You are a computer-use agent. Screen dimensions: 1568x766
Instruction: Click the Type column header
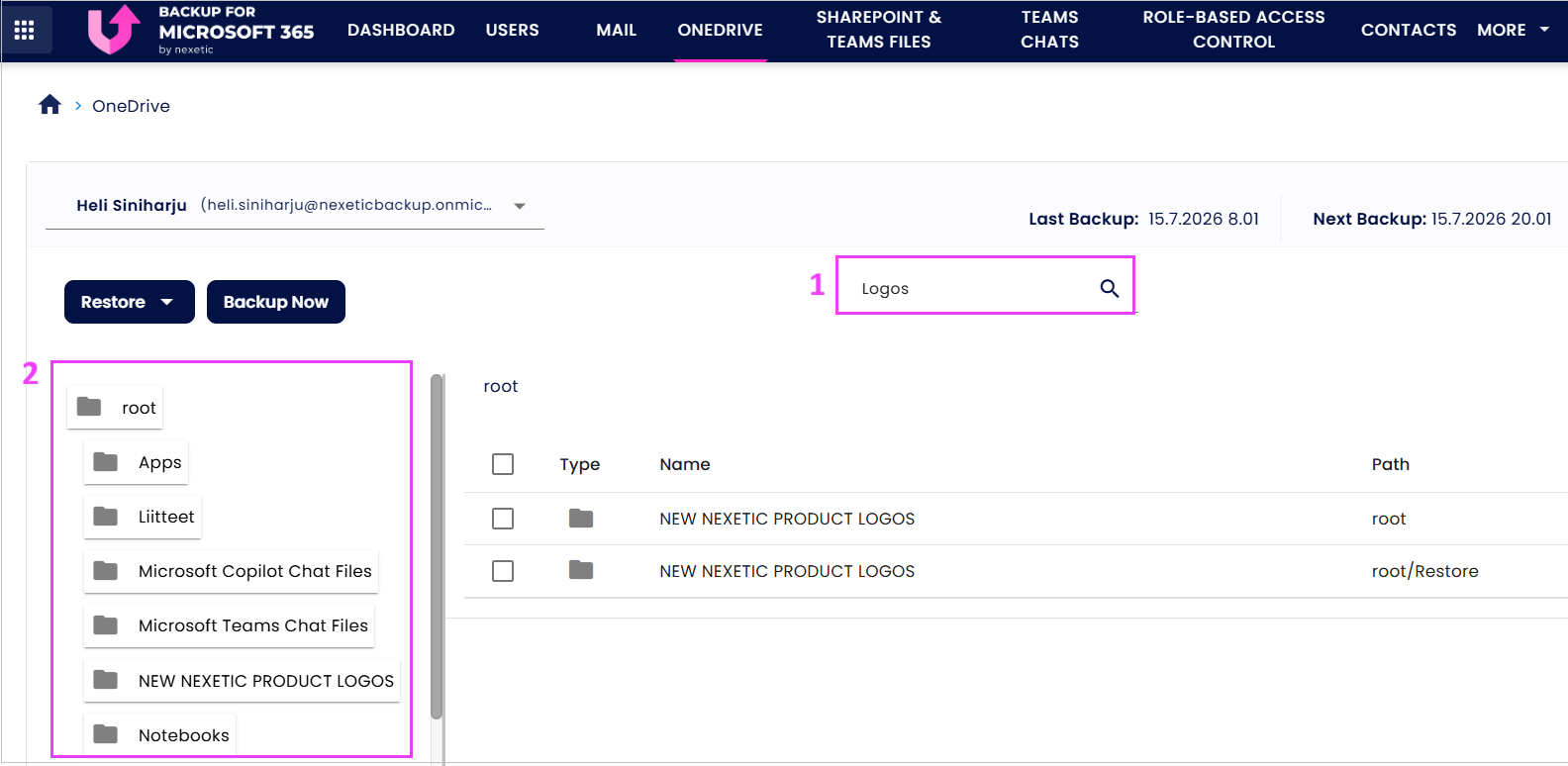580,464
